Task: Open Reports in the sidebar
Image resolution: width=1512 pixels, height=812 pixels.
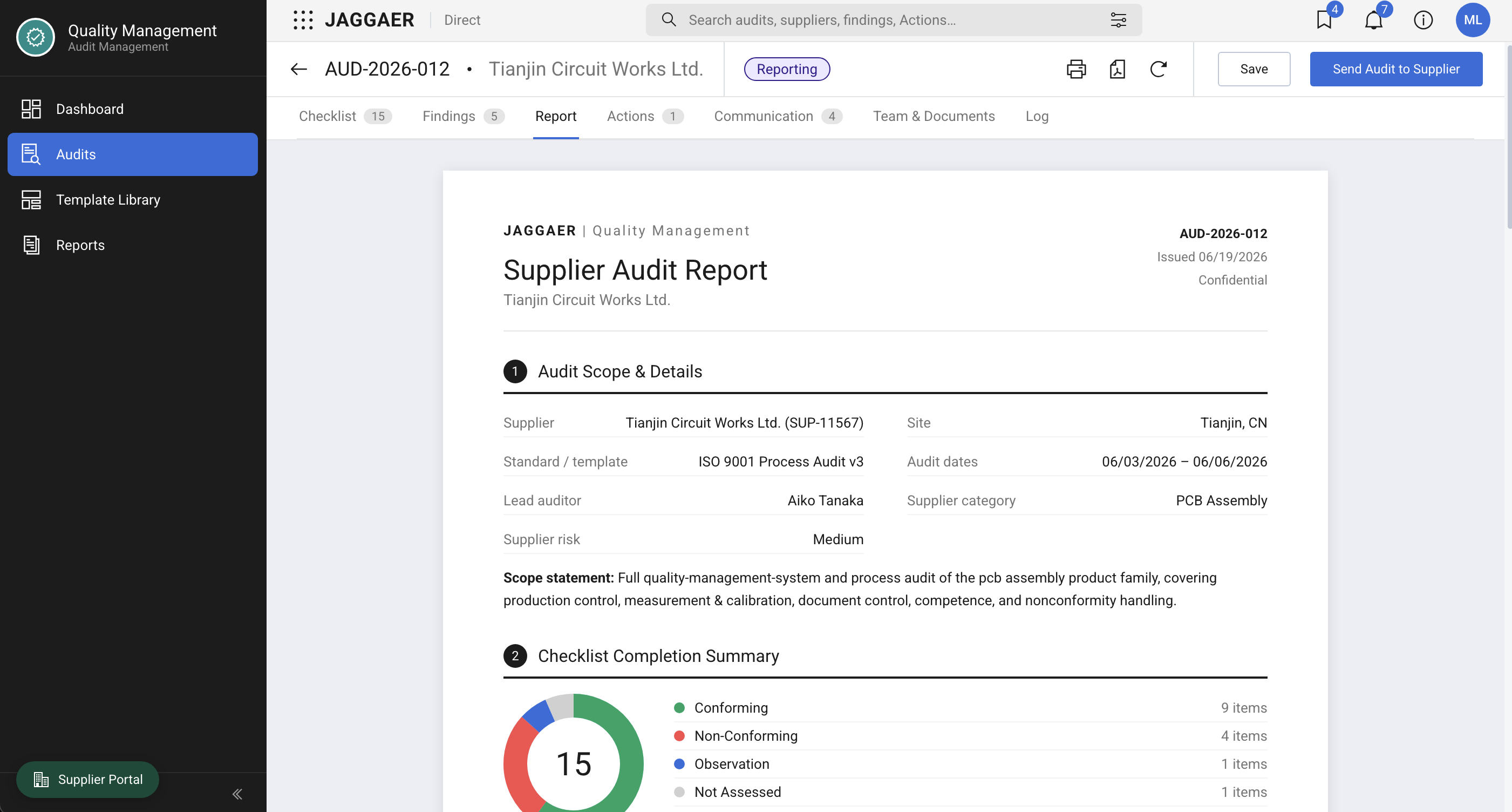Action: coord(133,245)
